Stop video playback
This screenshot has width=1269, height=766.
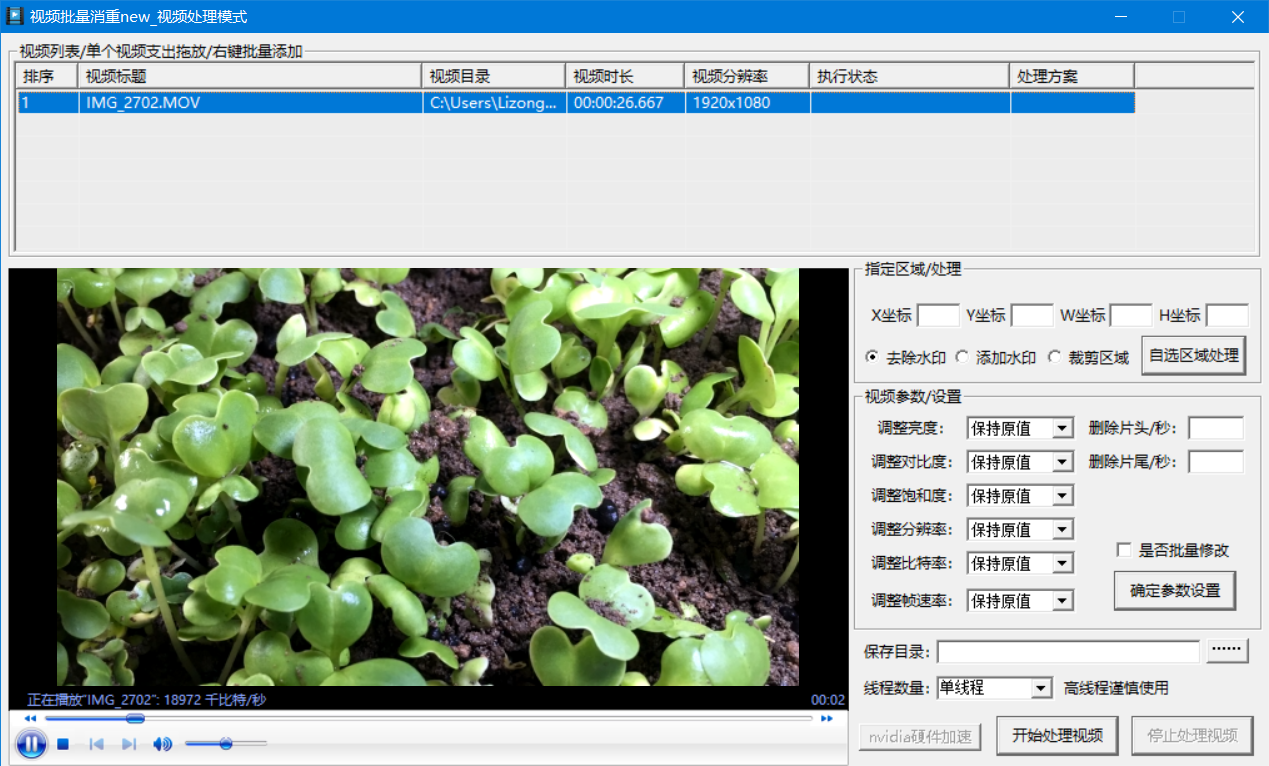pos(63,744)
